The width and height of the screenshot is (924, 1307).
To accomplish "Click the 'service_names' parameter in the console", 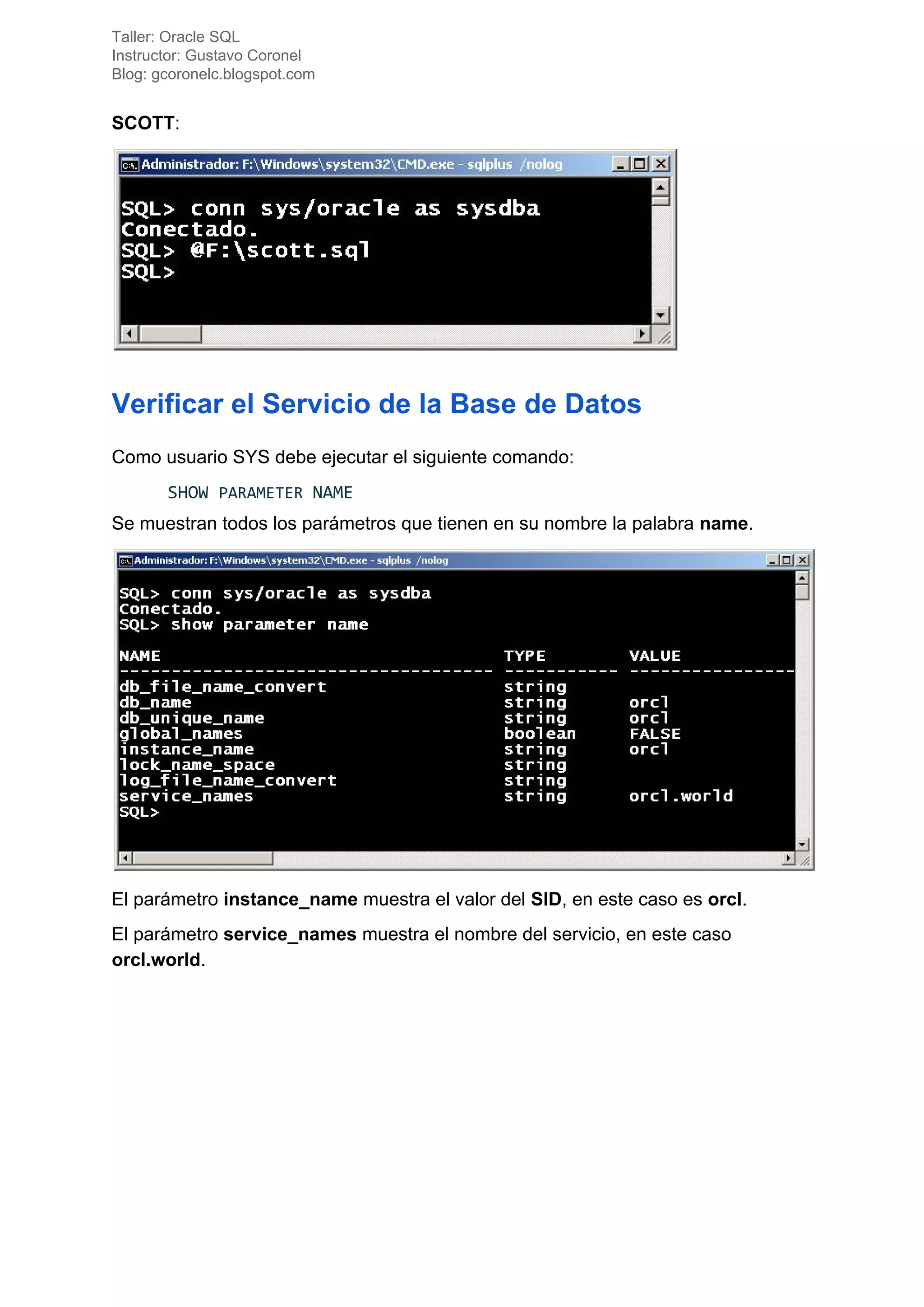I will (x=185, y=796).
